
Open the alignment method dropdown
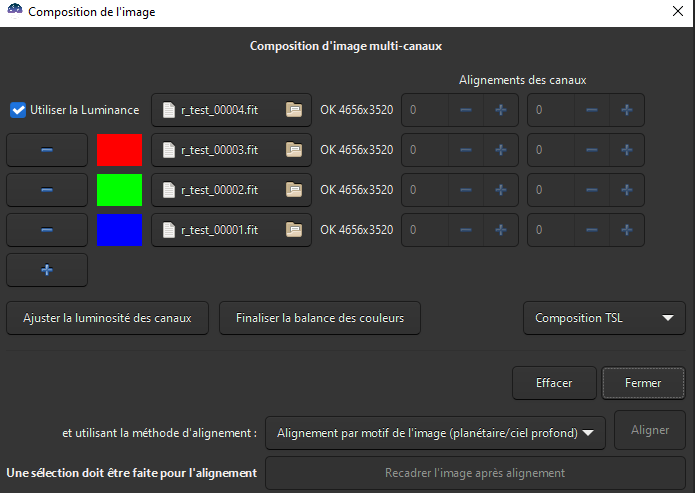point(435,433)
